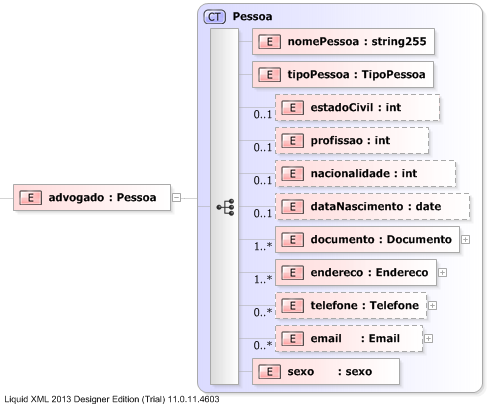
Task: Expand the email : Email element
Action: [428, 339]
